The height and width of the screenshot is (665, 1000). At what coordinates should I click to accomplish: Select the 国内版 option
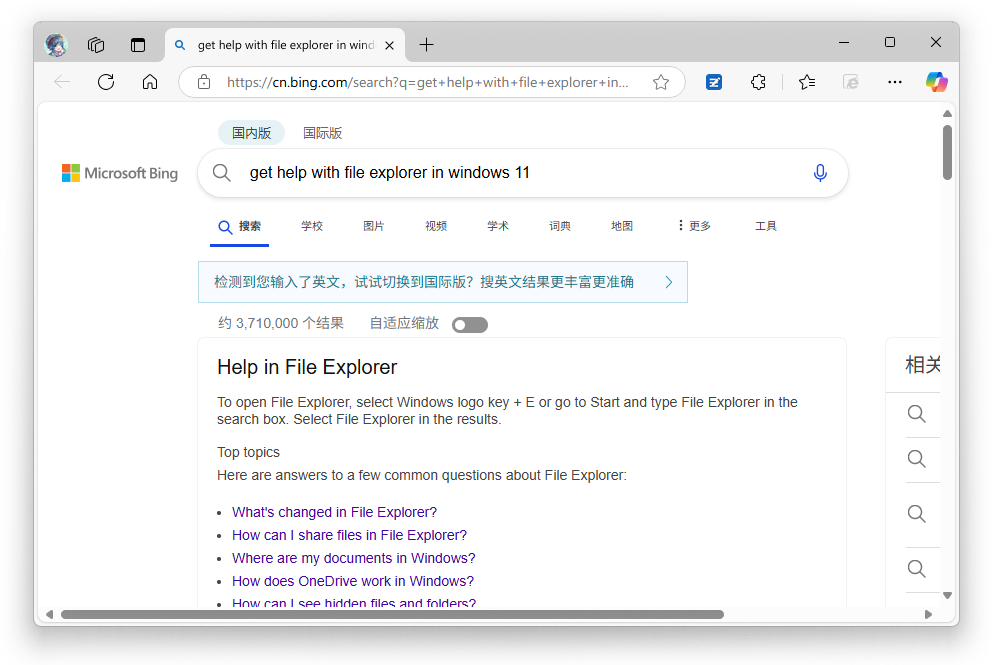coord(251,132)
